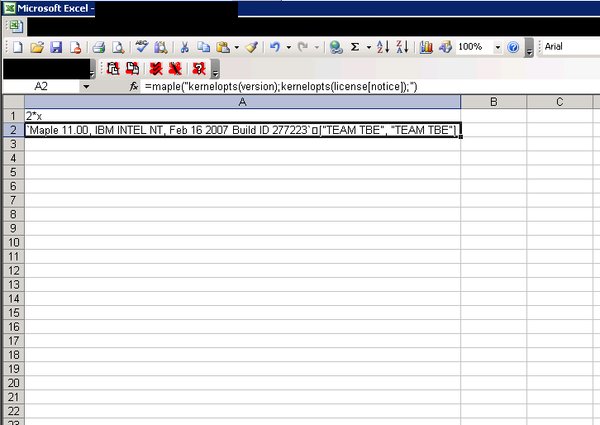Click the second Maple toolbar paste icon
The width and height of the screenshot is (600, 425).
point(132,69)
